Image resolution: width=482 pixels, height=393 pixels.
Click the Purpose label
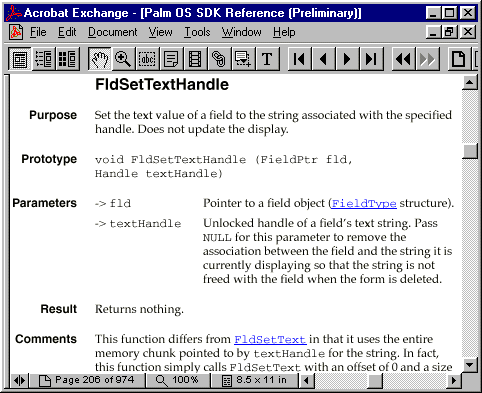tap(53, 115)
